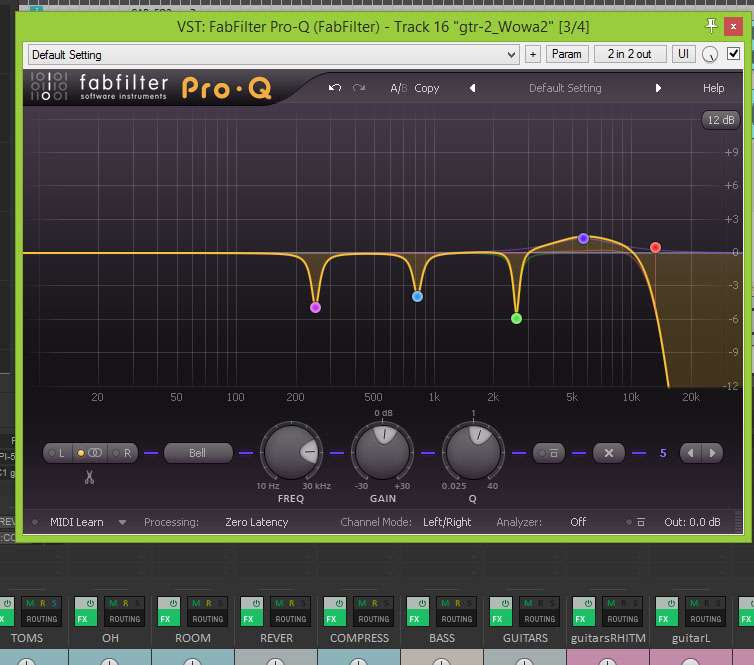Open the Bell filter shape dropdown

pos(198,453)
